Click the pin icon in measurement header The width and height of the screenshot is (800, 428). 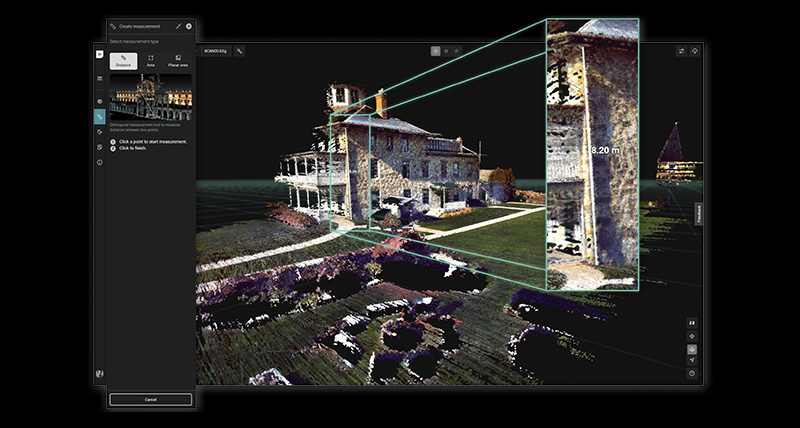click(178, 25)
